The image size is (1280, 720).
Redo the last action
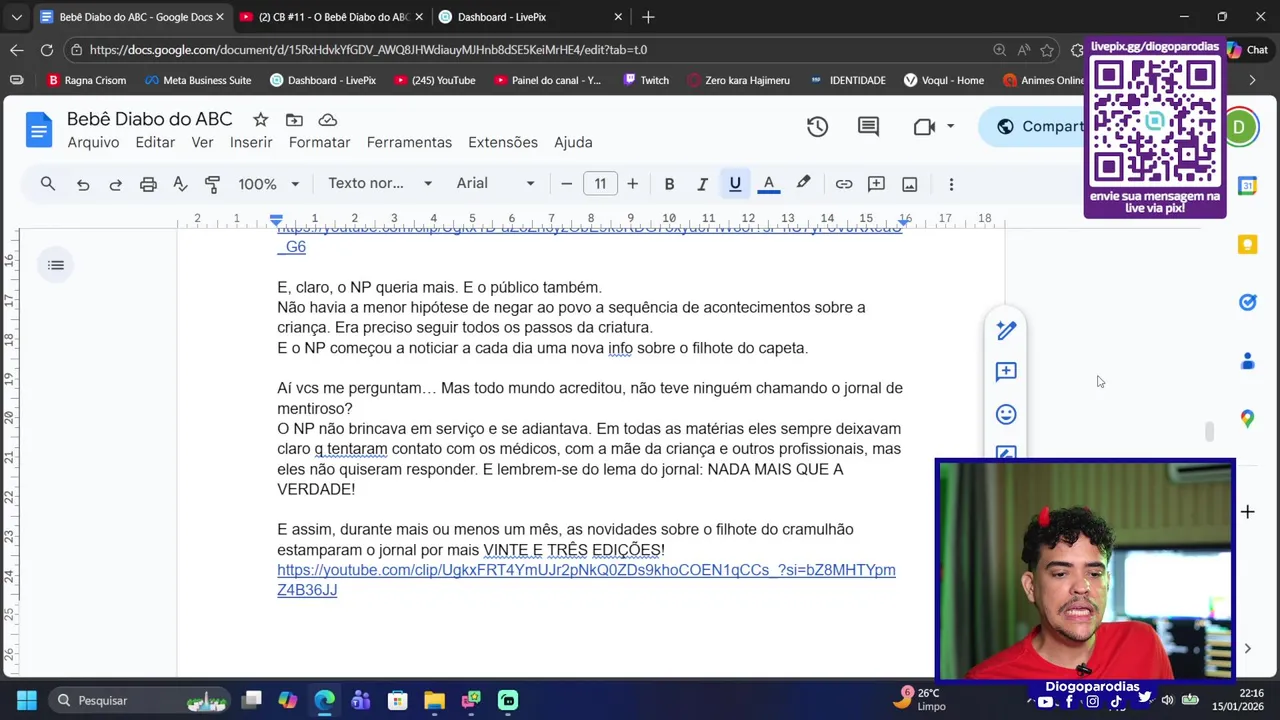[115, 184]
